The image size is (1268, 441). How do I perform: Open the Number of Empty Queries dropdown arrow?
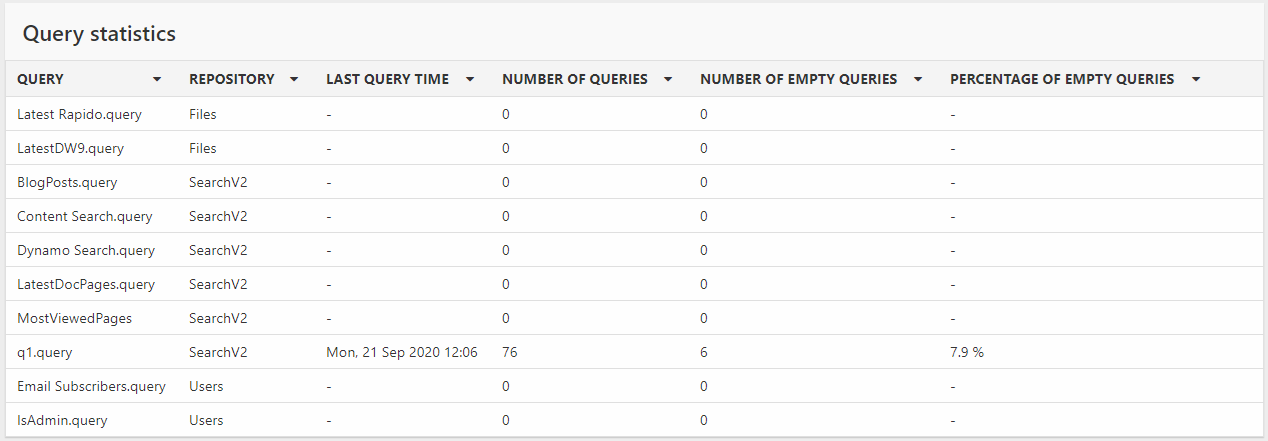[x=918, y=79]
